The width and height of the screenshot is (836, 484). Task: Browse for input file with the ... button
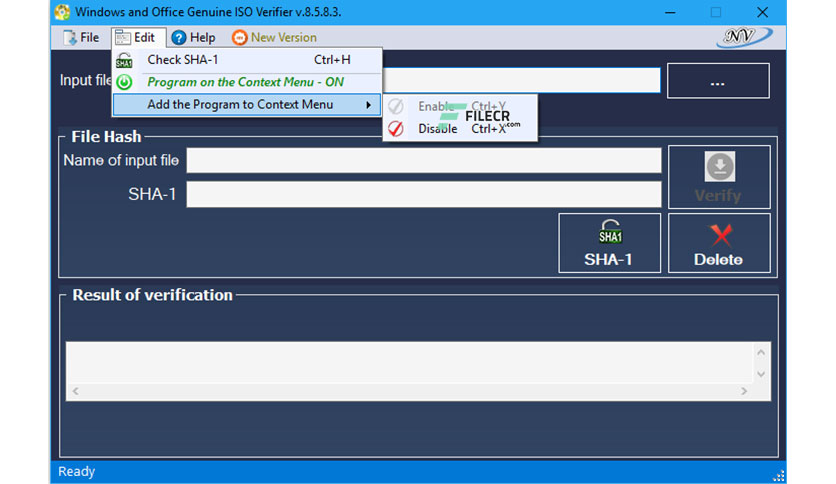[718, 80]
